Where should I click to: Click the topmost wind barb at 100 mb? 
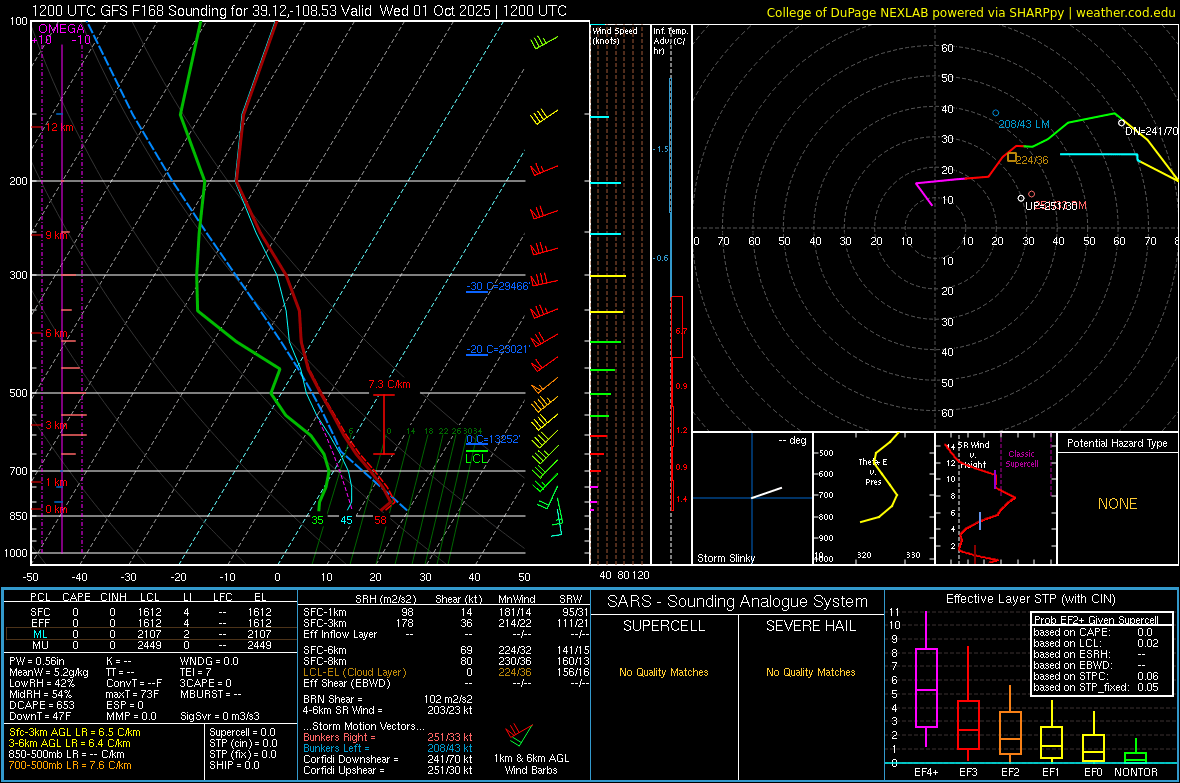pos(544,41)
